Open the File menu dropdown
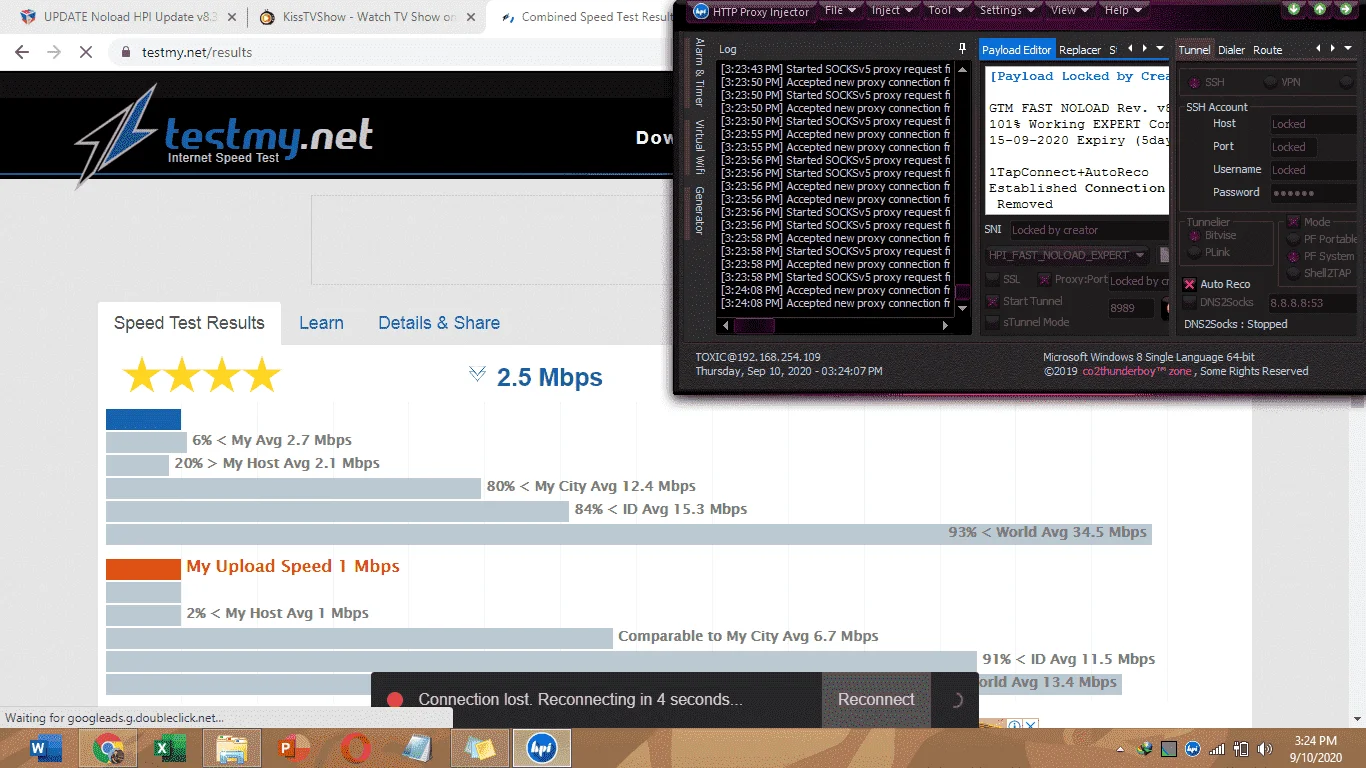 point(840,10)
